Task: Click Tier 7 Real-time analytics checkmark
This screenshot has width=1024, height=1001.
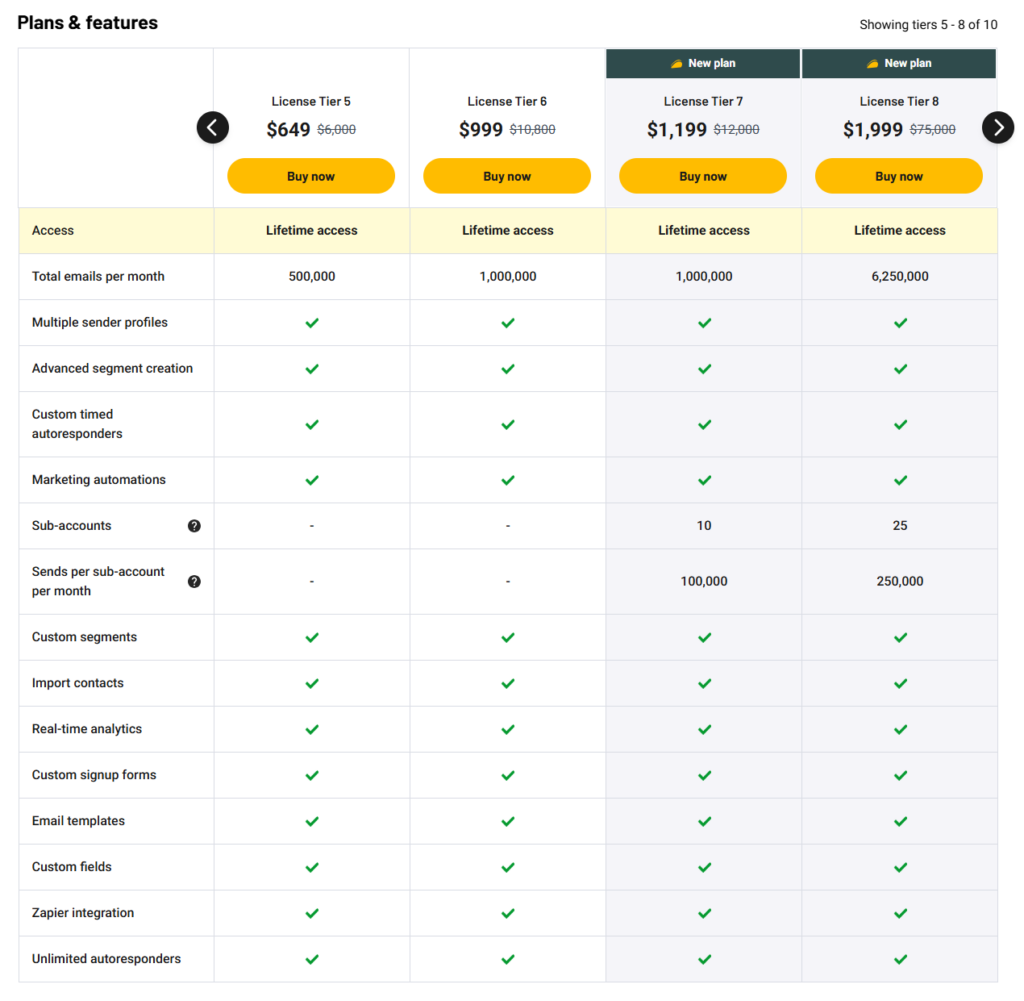Action: [x=705, y=729]
